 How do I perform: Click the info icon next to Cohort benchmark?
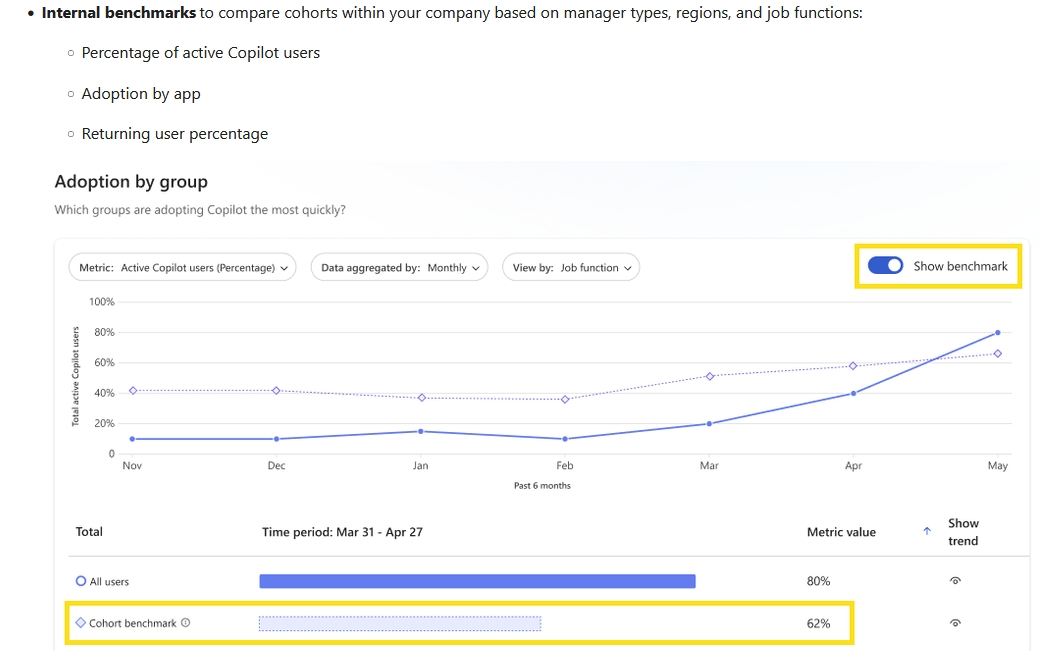(x=186, y=623)
